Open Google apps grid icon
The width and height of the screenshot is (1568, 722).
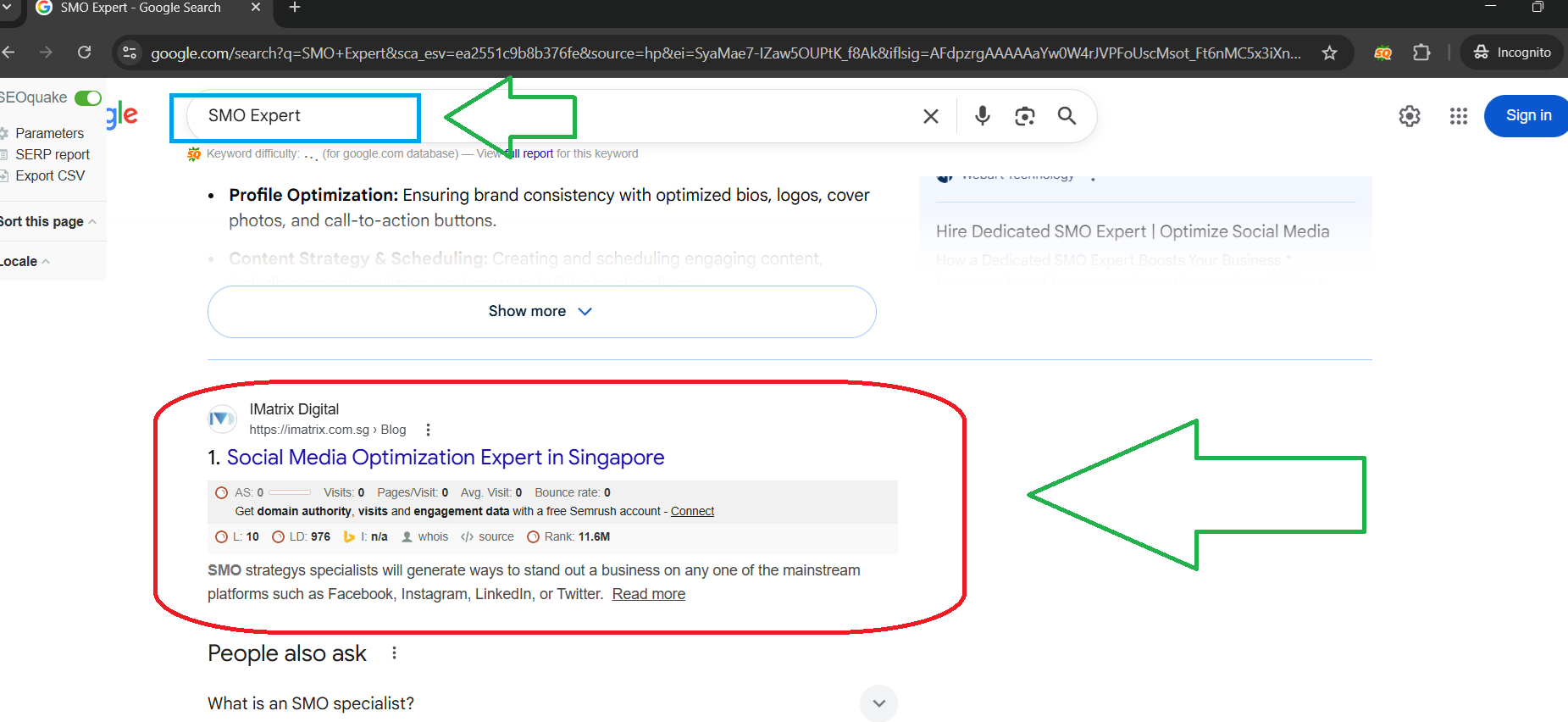pos(1458,116)
